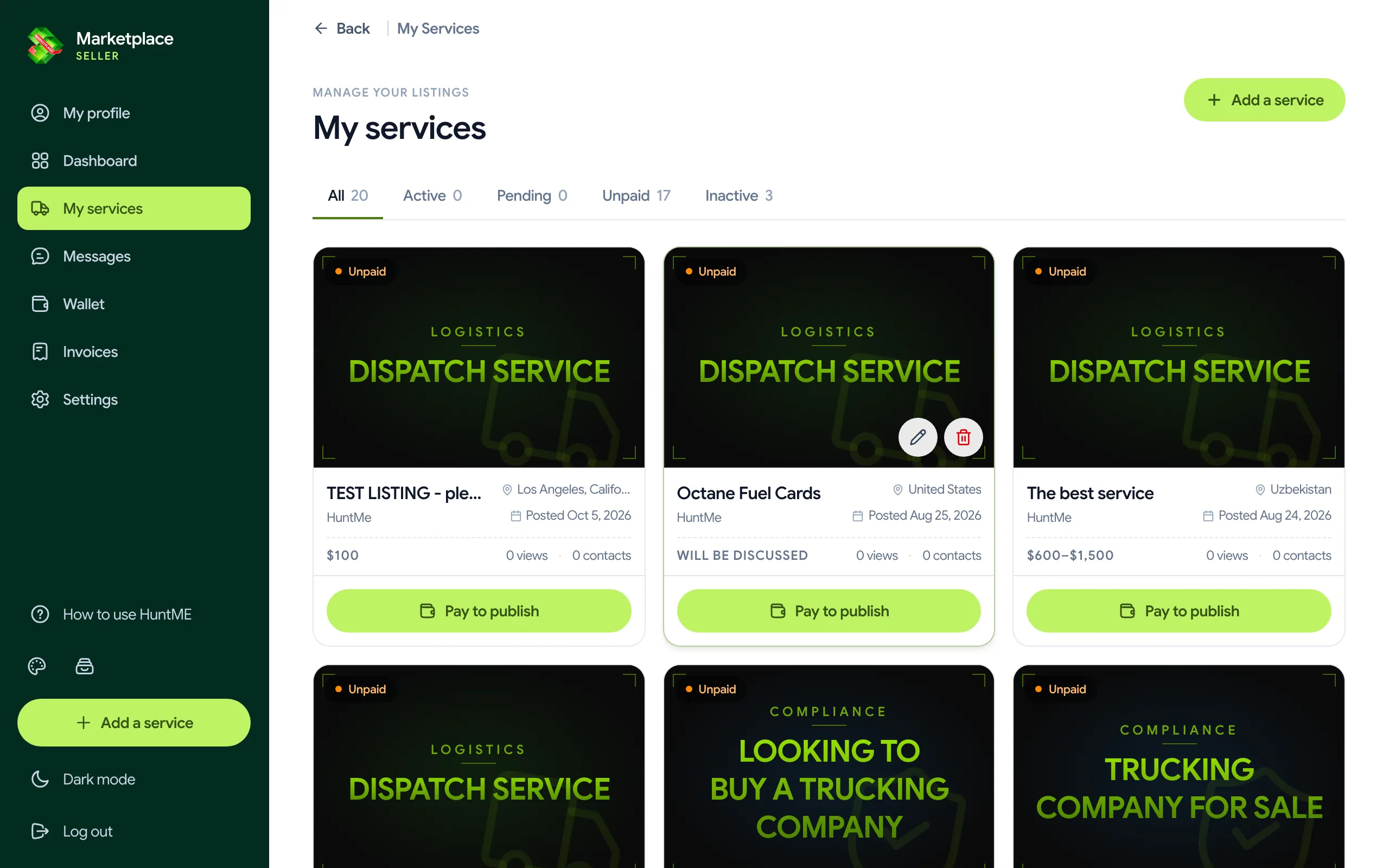
Task: Click Posted Oct 5, 2026 date
Action: (578, 515)
